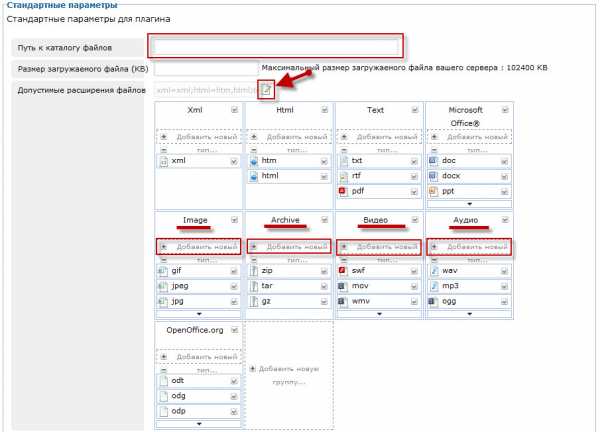Image resolution: width=600 pixels, height=432 pixels.
Task: Select the doc file type icon
Action: 433,161
